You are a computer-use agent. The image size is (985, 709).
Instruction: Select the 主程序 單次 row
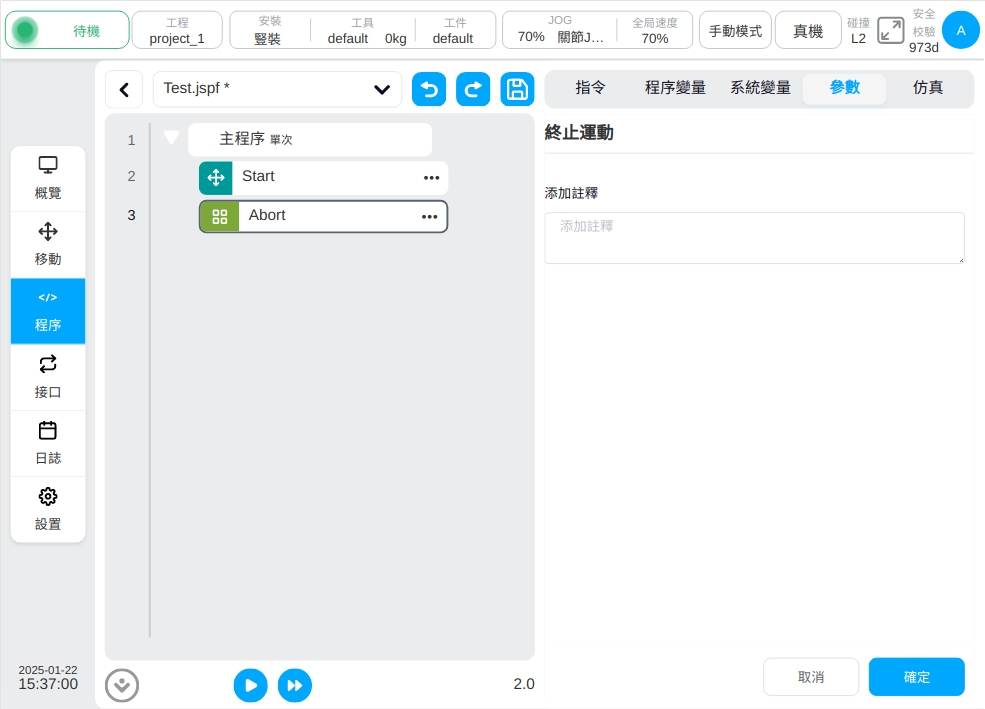point(310,139)
